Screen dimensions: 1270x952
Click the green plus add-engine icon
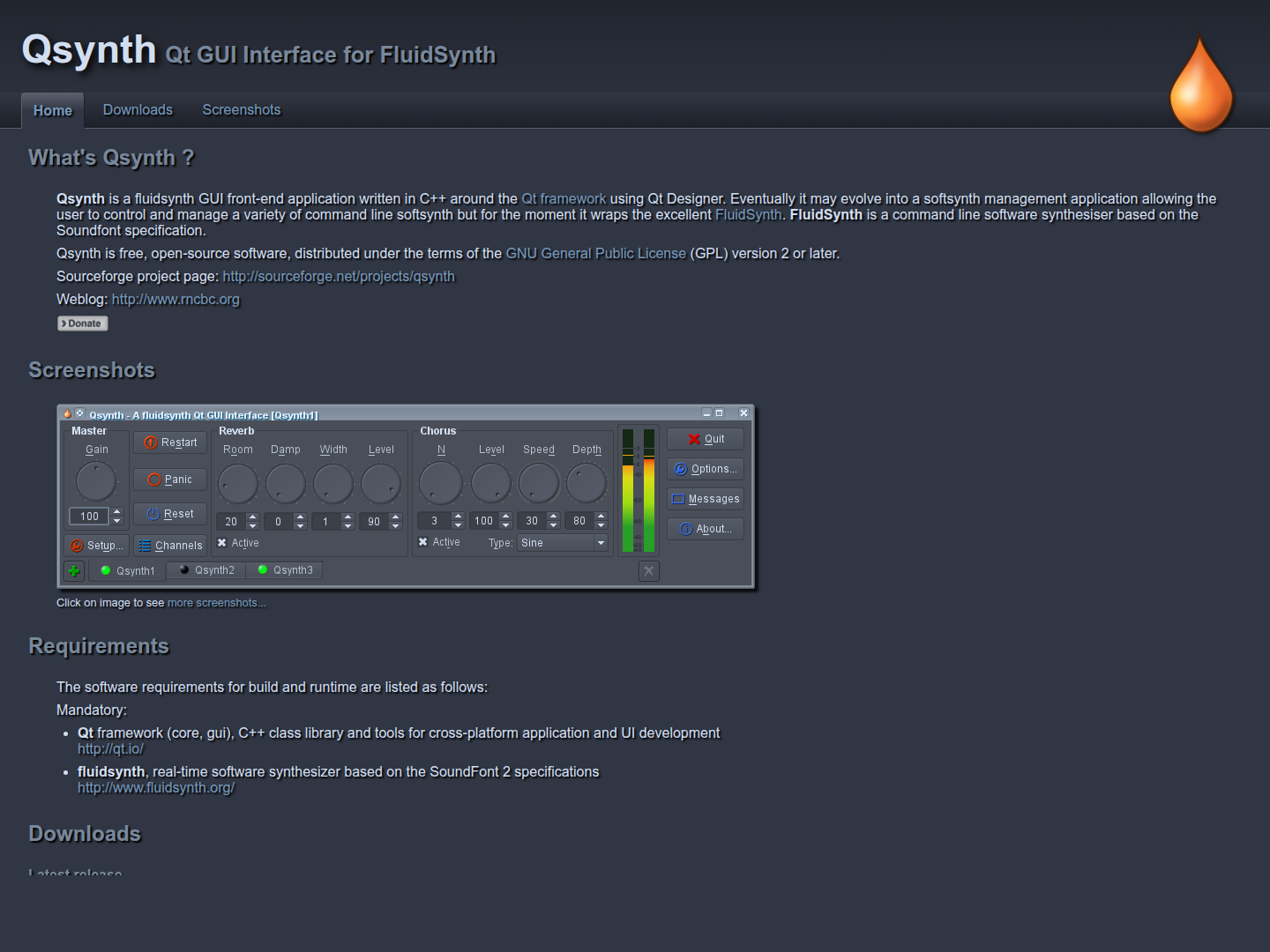(x=74, y=571)
